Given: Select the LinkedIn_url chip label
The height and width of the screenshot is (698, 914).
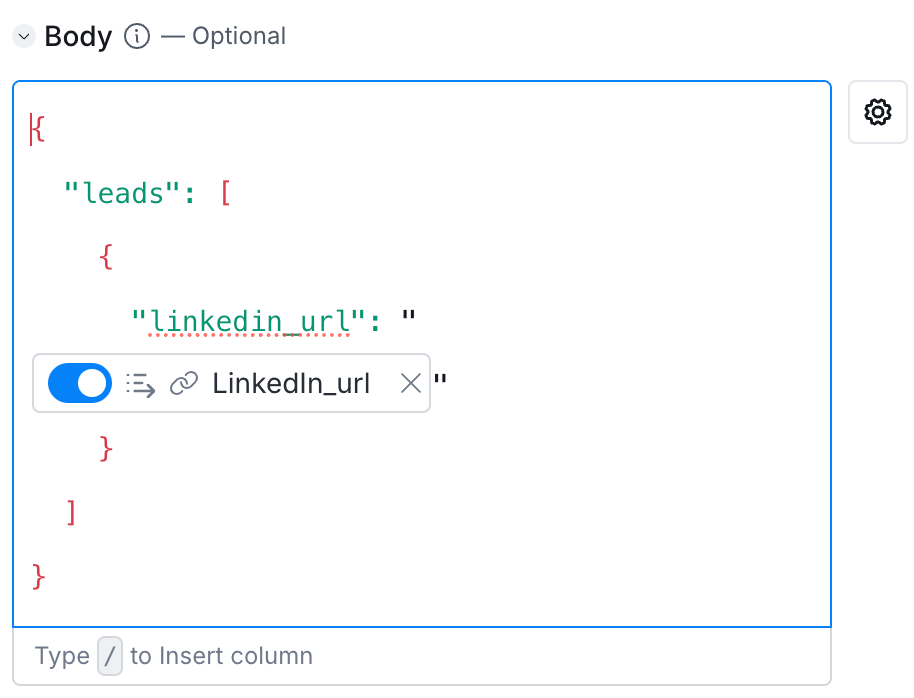Looking at the screenshot, I should pos(291,383).
